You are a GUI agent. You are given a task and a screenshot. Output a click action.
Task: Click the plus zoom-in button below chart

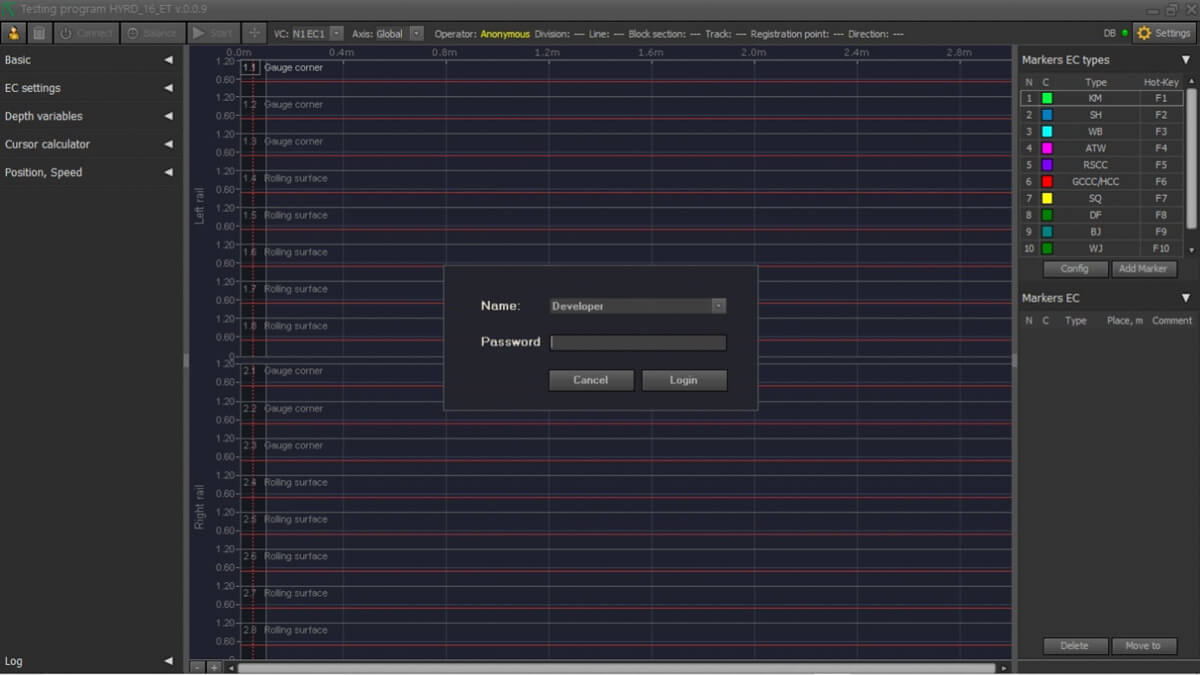coord(214,667)
